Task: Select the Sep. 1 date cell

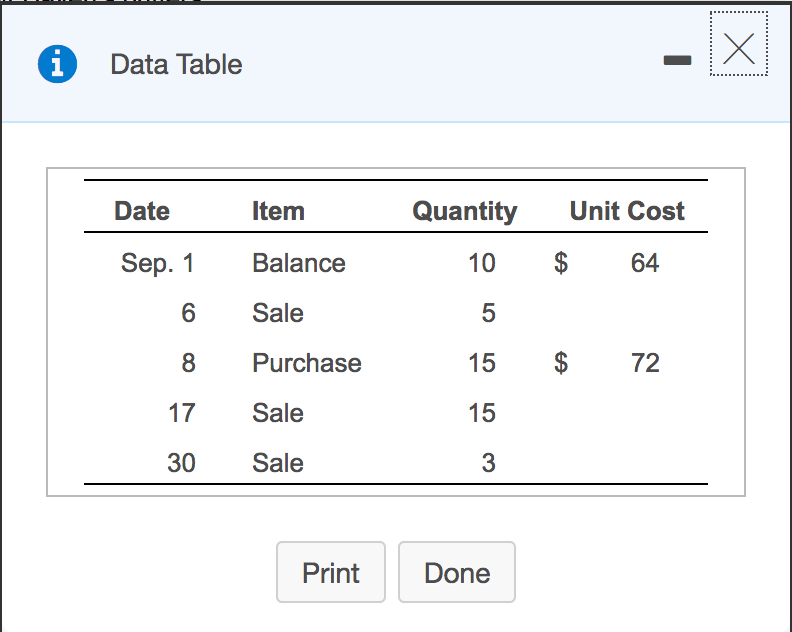Action: coord(157,263)
